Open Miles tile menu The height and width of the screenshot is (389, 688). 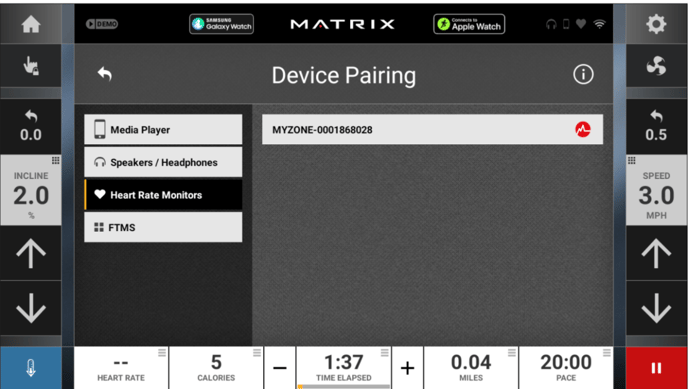point(512,353)
